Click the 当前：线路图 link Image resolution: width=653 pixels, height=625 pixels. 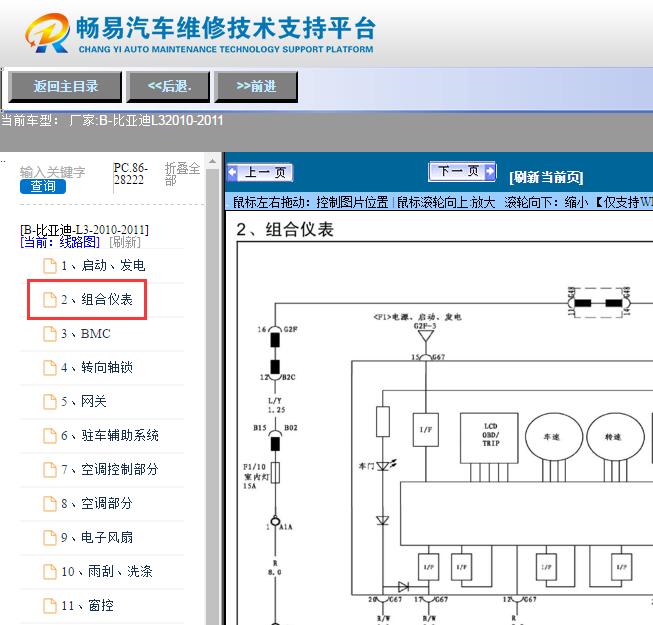click(60, 242)
